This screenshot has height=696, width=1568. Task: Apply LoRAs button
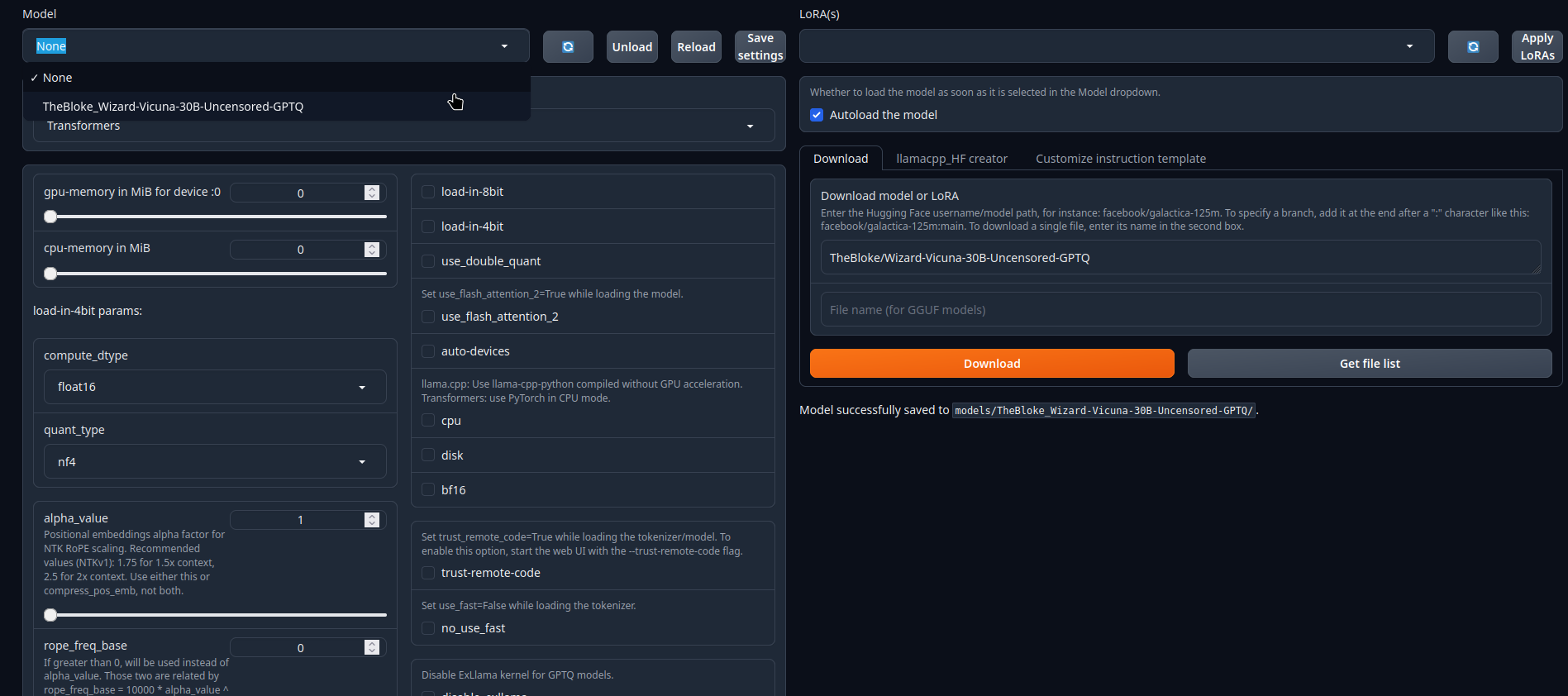[1537, 47]
